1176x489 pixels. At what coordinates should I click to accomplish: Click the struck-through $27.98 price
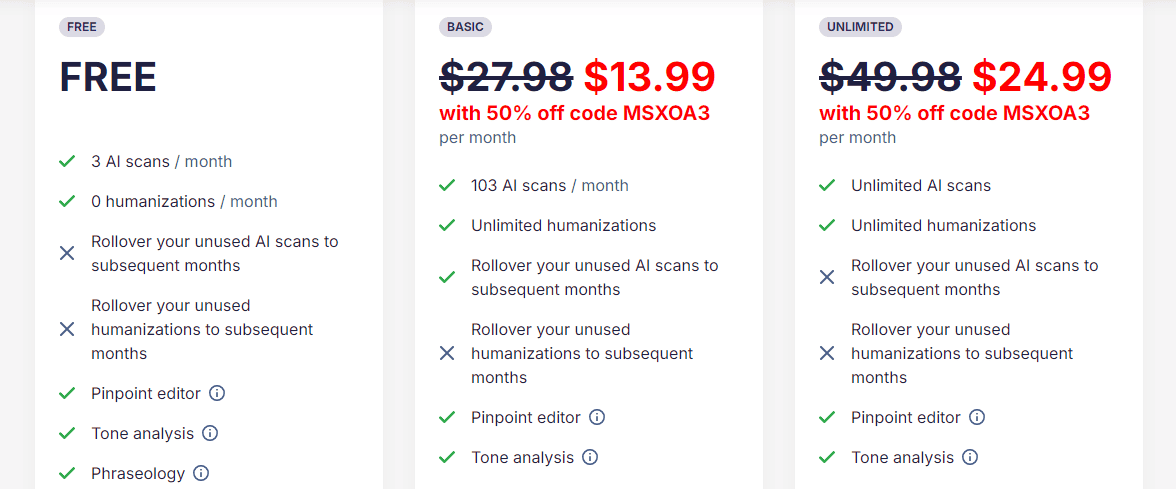pos(506,76)
